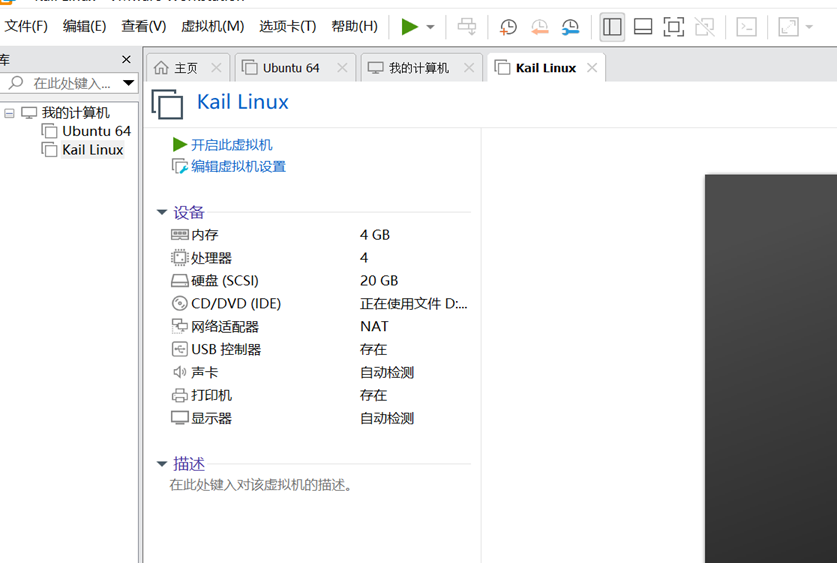The height and width of the screenshot is (563, 837).
Task: Take a snapshot of the virtual machine
Action: 508,26
